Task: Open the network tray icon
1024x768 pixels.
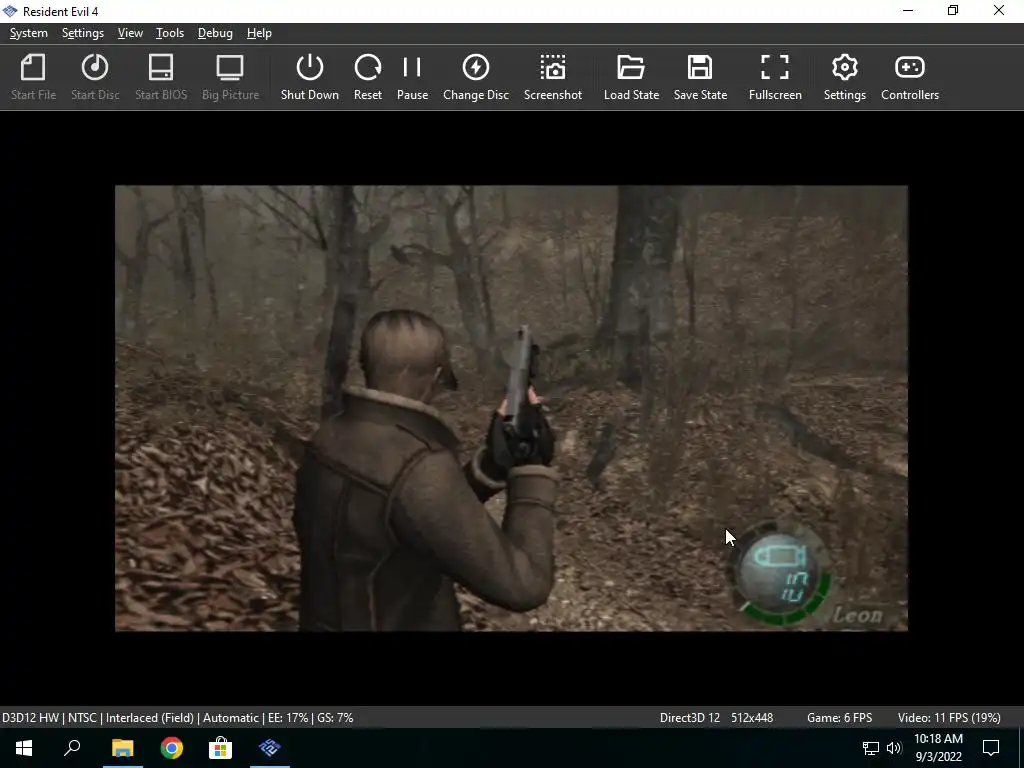Action: pos(871,748)
